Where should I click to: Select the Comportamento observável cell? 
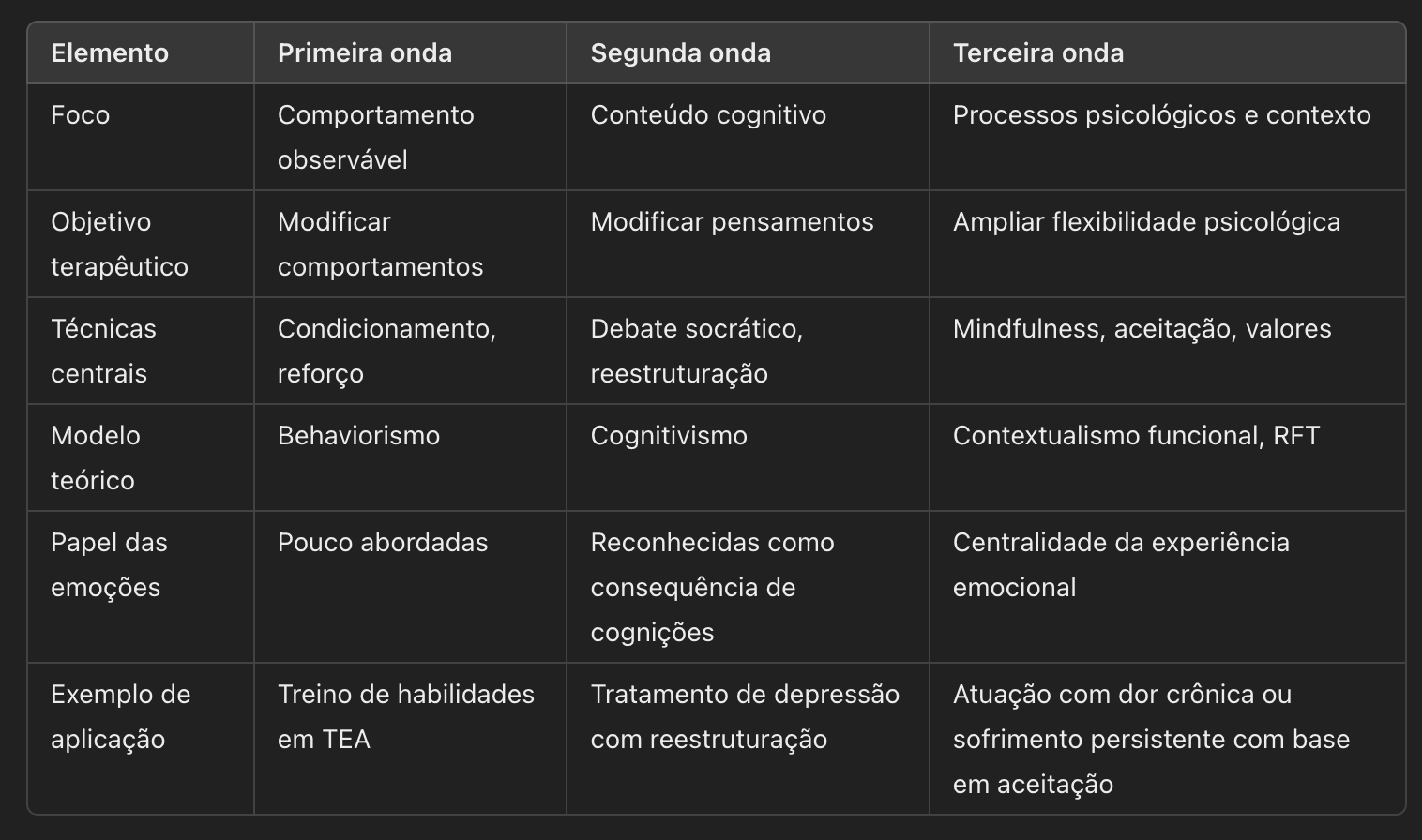coord(410,137)
